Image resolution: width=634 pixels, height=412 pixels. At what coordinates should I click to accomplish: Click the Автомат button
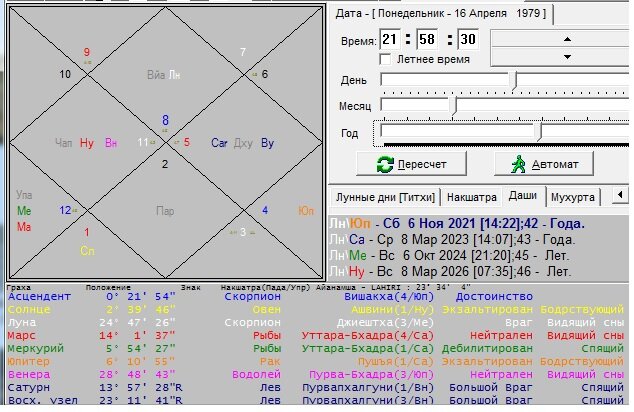(544, 164)
